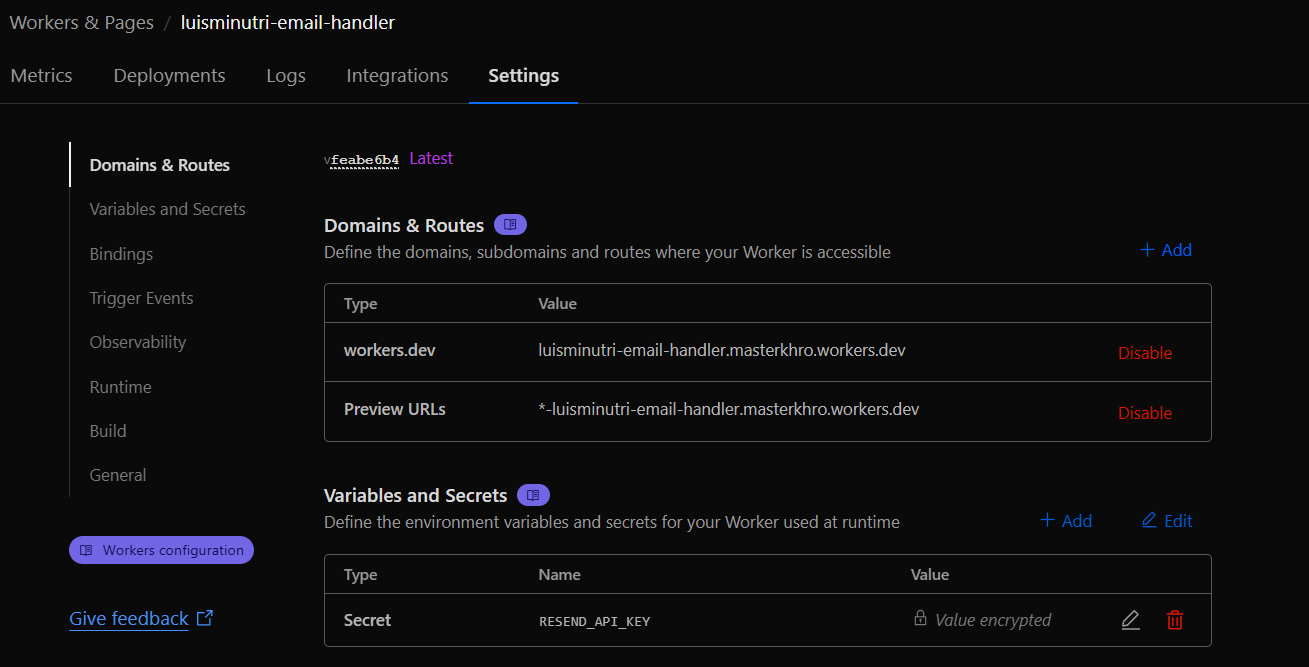Select Observability from the sidebar
The height and width of the screenshot is (667, 1309).
coord(137,342)
